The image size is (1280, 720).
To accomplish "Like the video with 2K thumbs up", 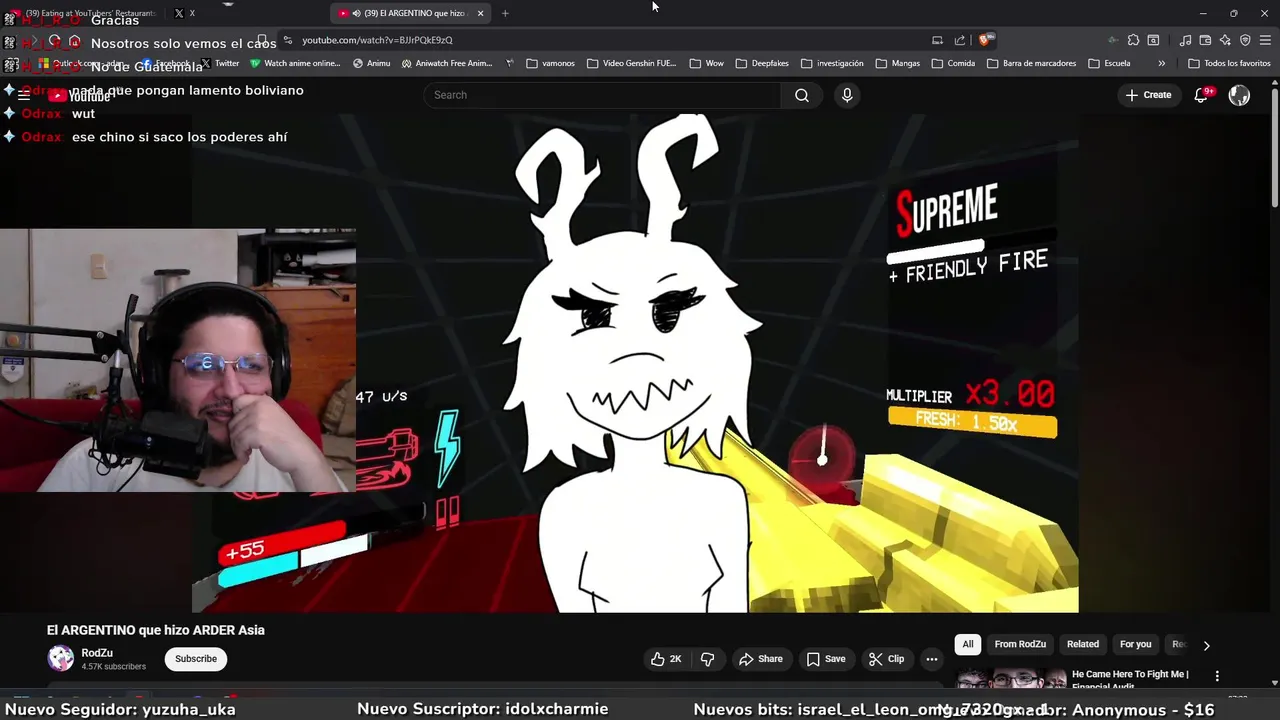I will [x=666, y=659].
